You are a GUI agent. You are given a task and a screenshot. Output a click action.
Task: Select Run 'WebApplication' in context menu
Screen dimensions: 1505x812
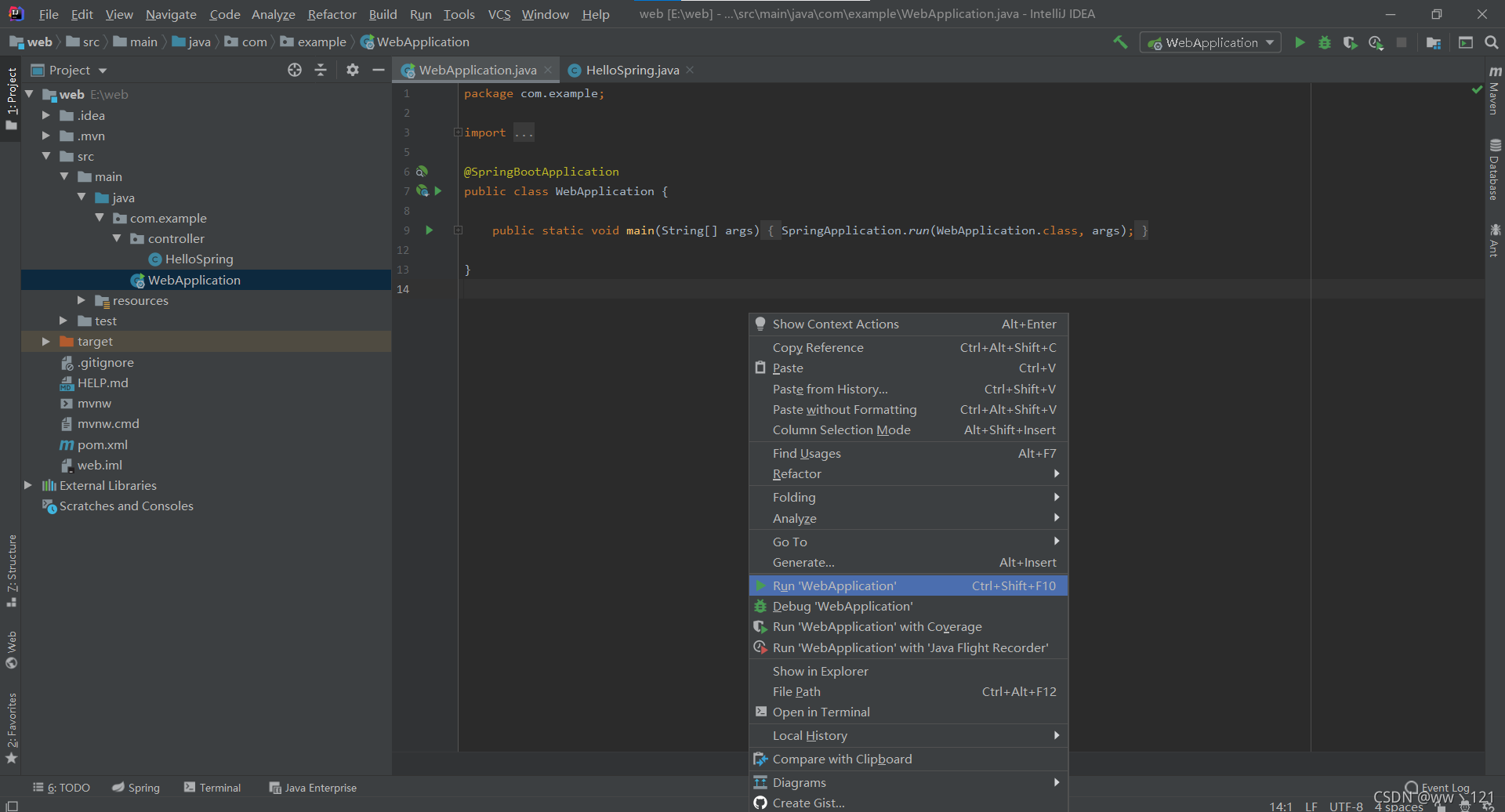coord(908,585)
